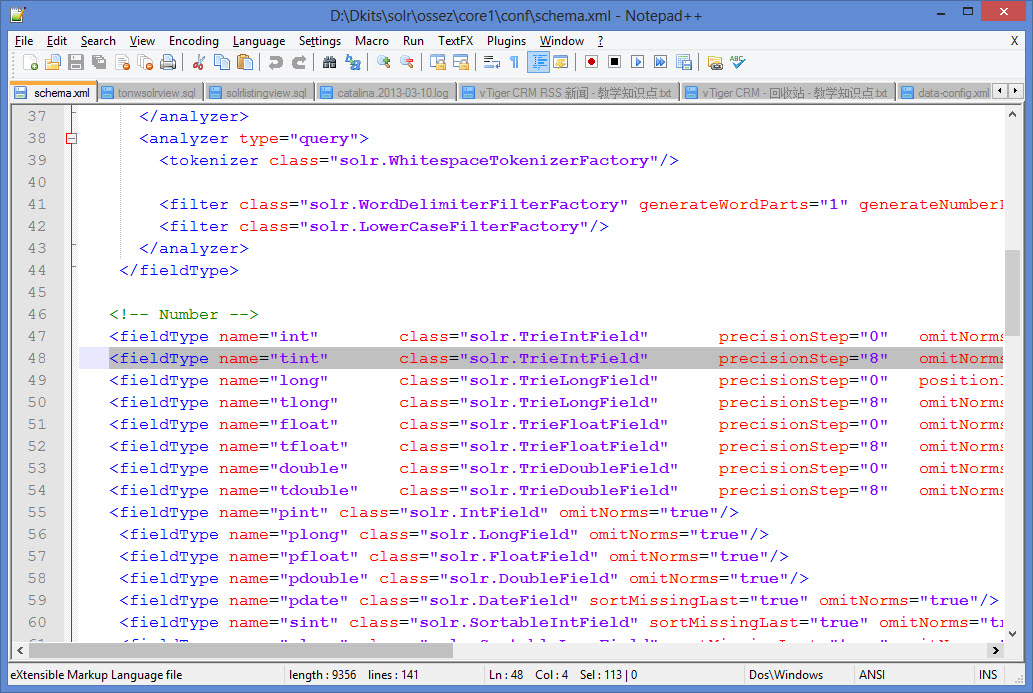Click the horizontal scrollbar left arrow

click(20, 650)
